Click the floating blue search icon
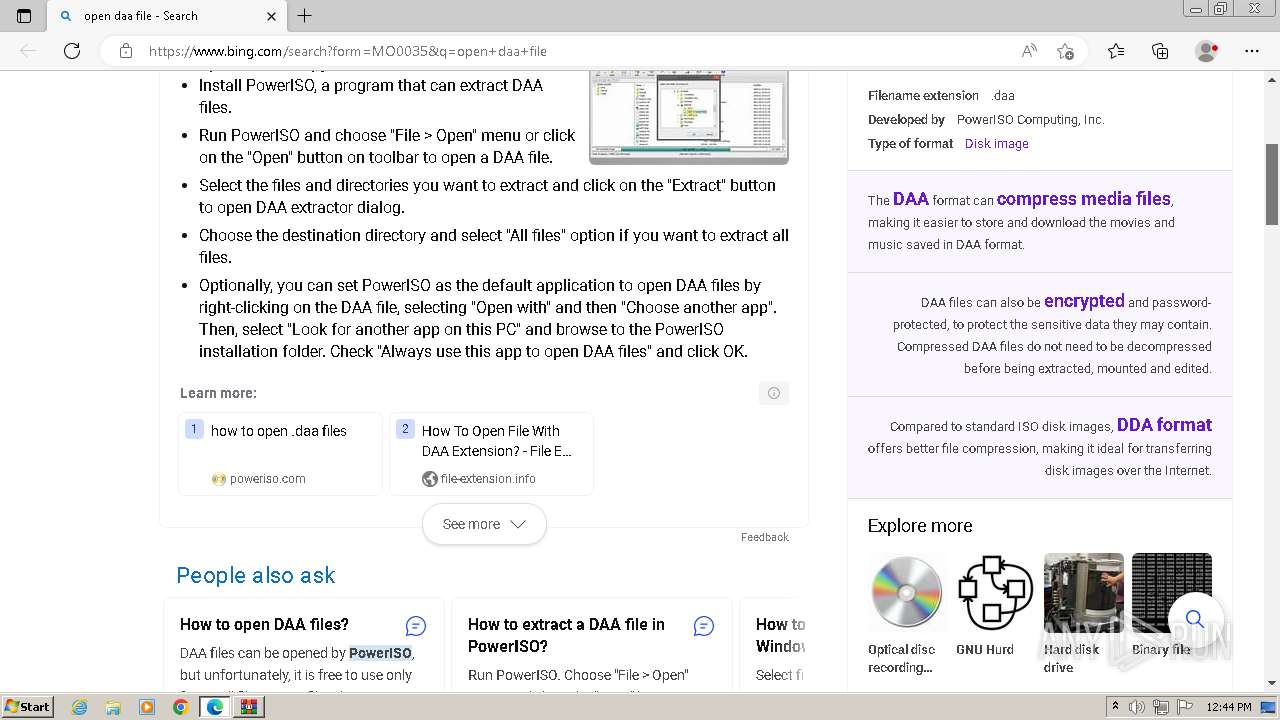Screen dimensions: 1280x720 [x=1195, y=620]
